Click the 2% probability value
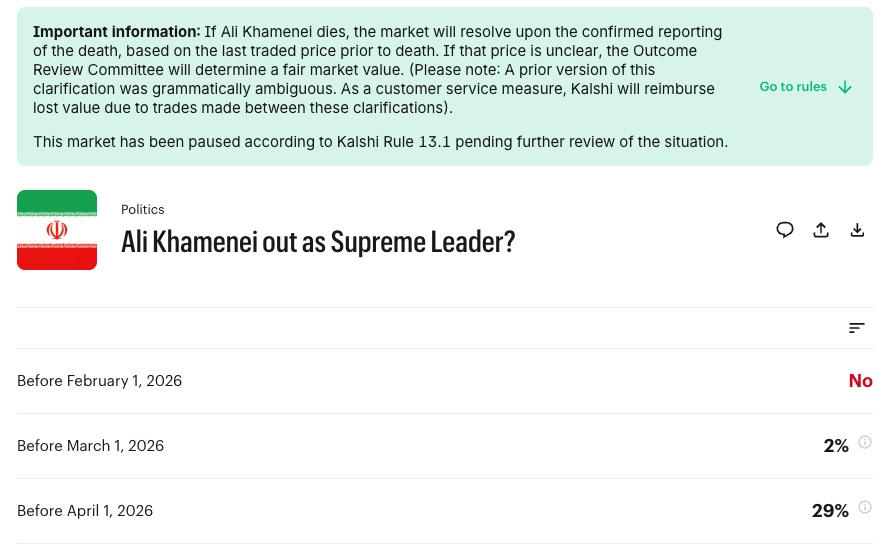 click(x=836, y=446)
